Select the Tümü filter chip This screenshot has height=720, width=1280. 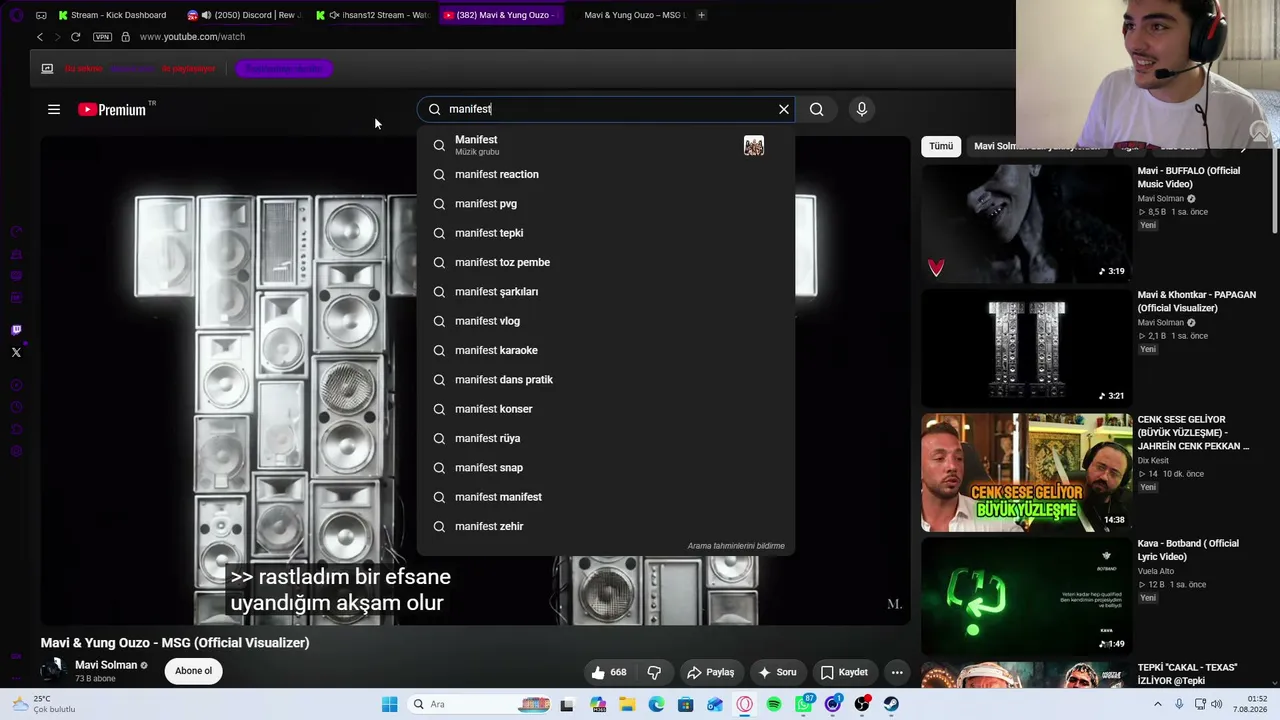[941, 146]
